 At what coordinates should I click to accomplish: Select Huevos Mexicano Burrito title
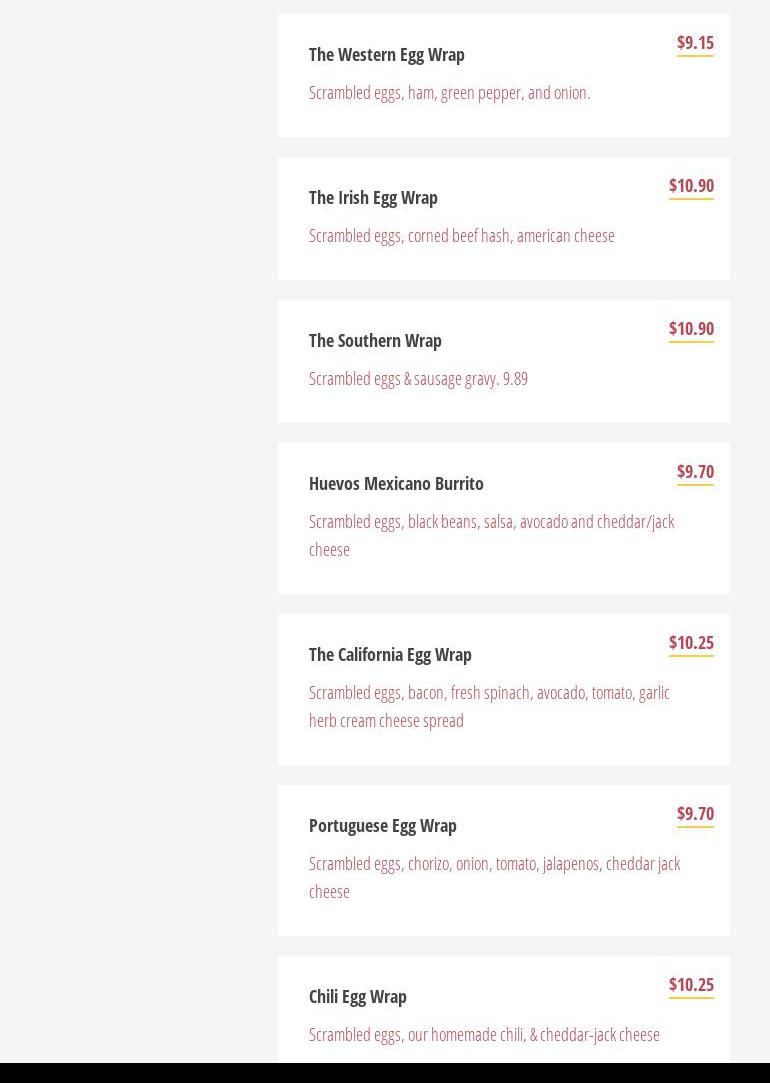click(396, 484)
